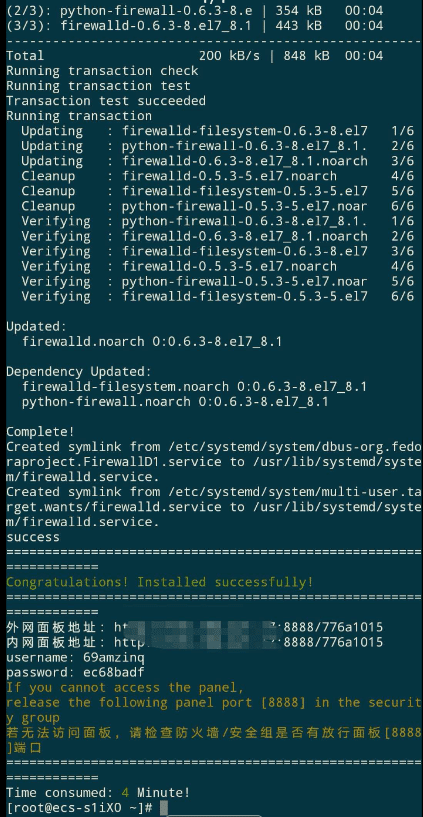Click the 'Time consumed: 4 Minute!' line

(98, 793)
